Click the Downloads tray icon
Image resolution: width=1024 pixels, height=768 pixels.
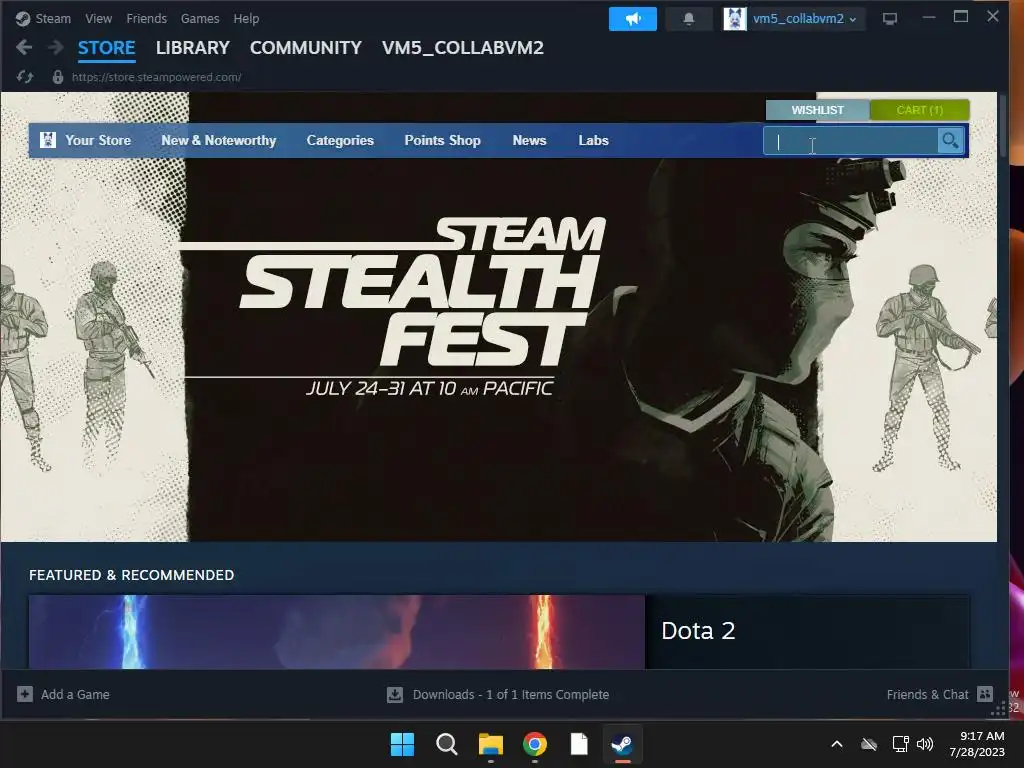pos(394,694)
